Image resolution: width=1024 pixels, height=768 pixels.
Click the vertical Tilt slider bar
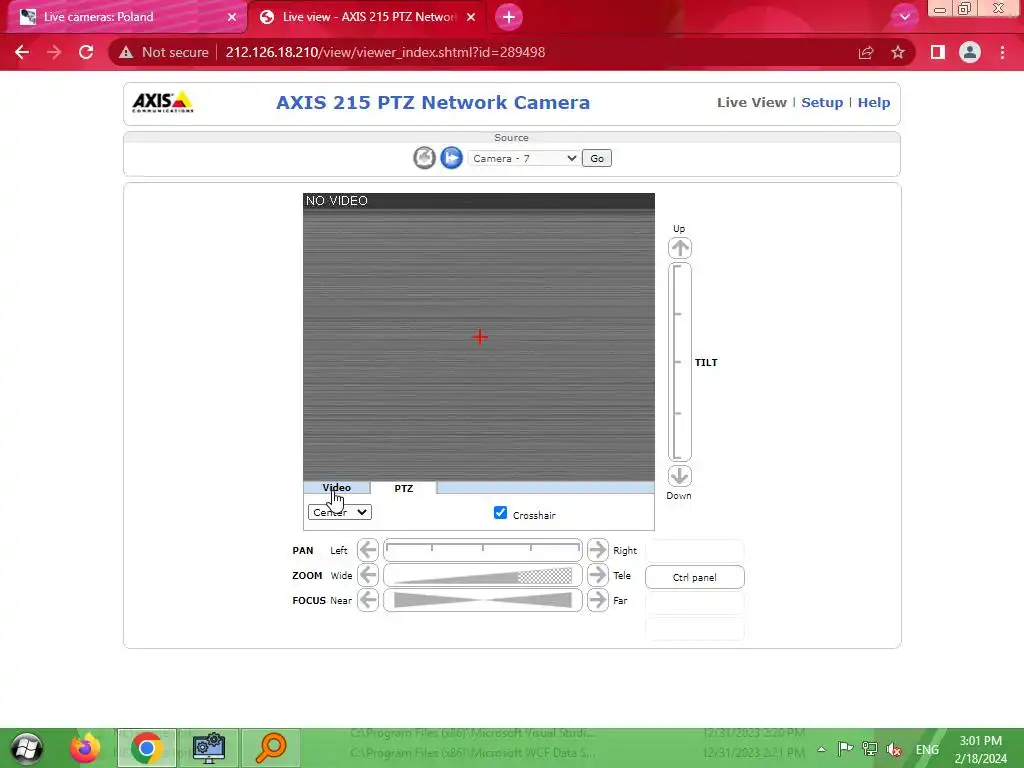(679, 362)
